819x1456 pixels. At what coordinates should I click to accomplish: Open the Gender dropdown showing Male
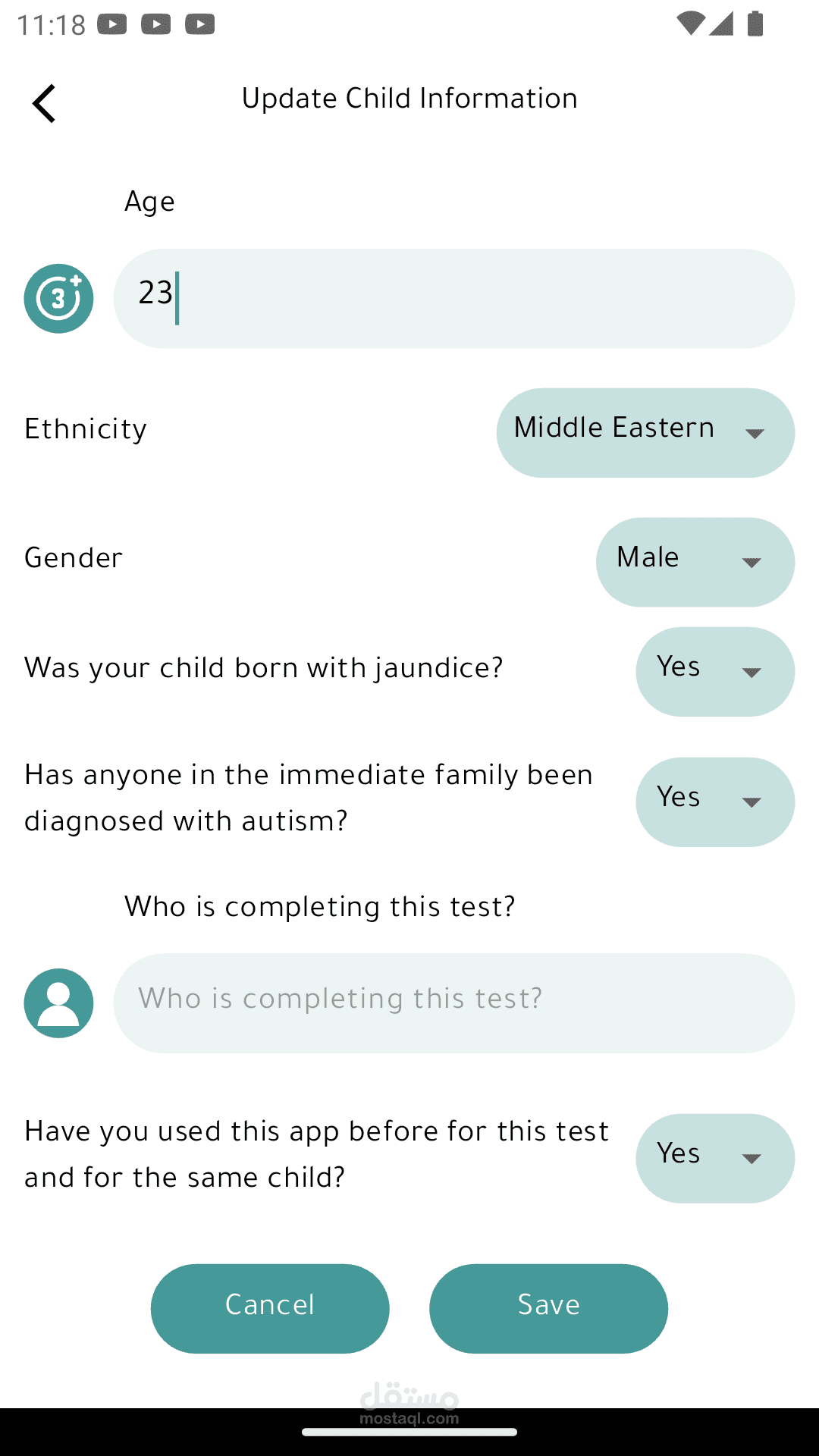(x=695, y=562)
